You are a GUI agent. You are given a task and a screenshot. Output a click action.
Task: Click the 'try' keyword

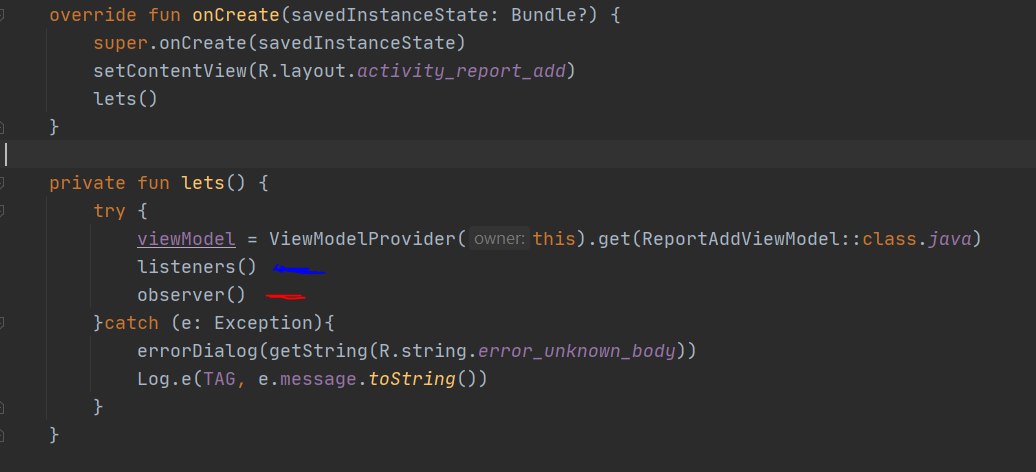[x=110, y=212]
